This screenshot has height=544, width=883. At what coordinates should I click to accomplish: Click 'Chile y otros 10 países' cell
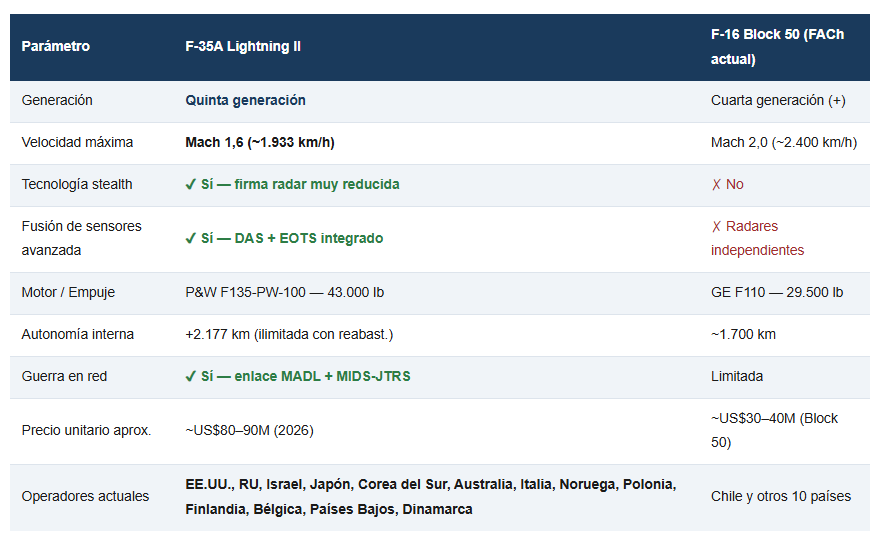point(781,496)
